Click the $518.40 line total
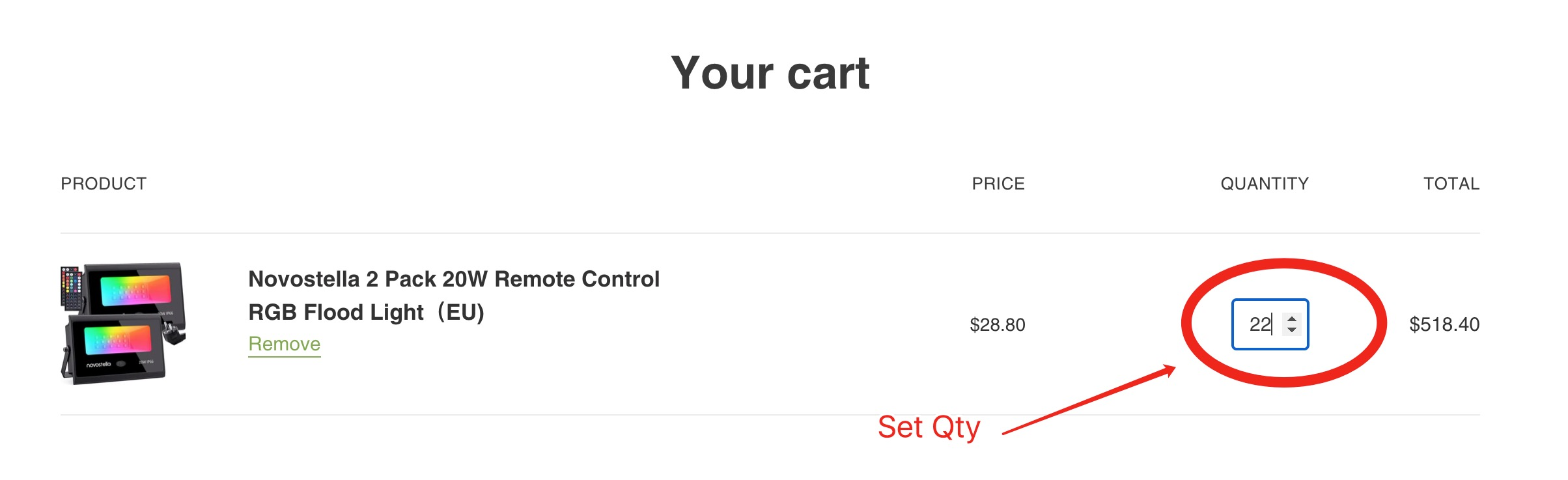This screenshot has width=1568, height=480. coord(1444,324)
